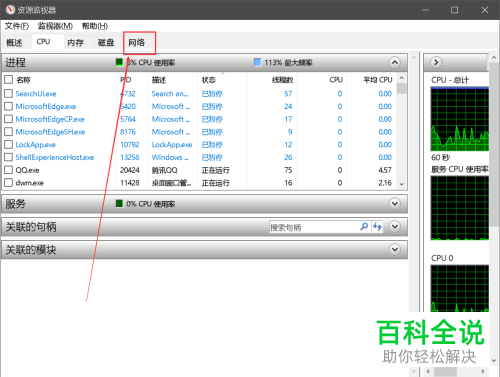This screenshot has width=500, height=377.
Task: Open the 文件(F) menu
Action: tap(17, 26)
